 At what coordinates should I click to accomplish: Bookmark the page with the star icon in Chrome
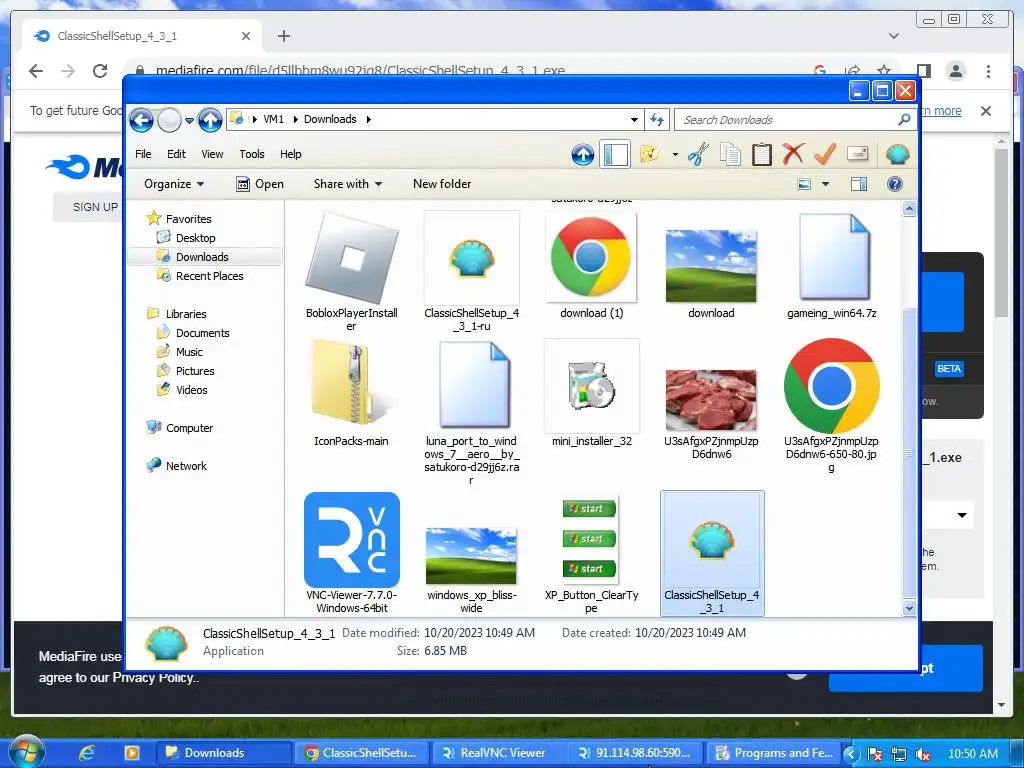pyautogui.click(x=884, y=71)
